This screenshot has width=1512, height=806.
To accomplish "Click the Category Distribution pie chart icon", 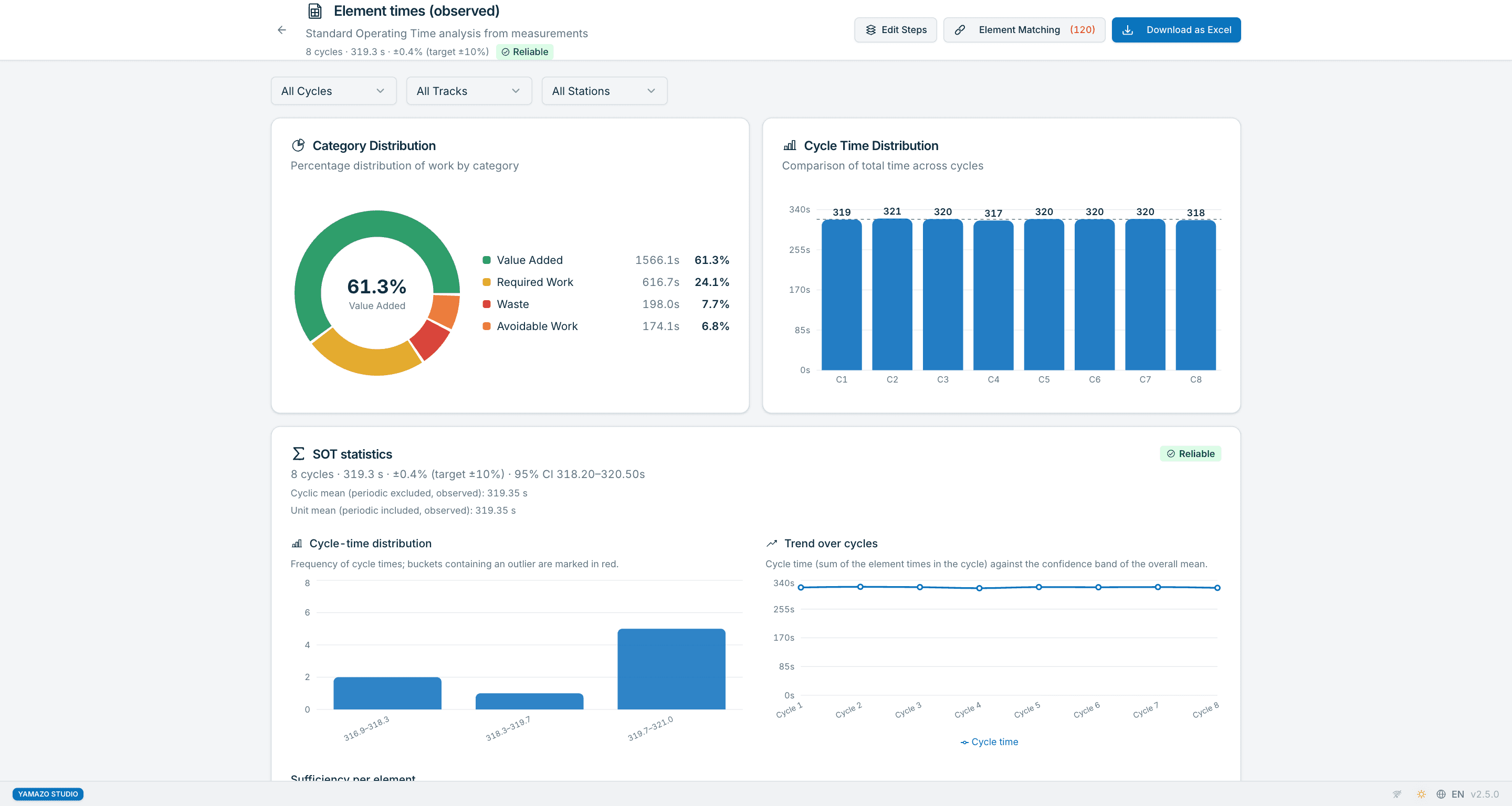I will click(x=298, y=145).
